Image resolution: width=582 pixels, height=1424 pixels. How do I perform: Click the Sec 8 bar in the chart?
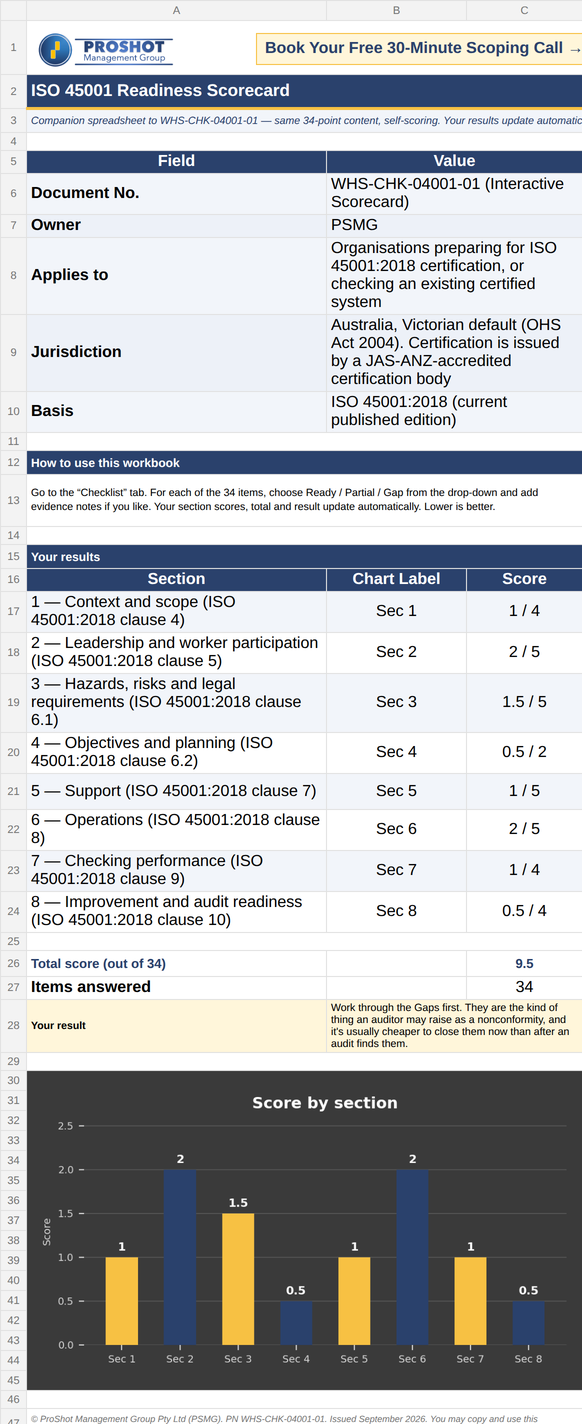pos(528,1323)
